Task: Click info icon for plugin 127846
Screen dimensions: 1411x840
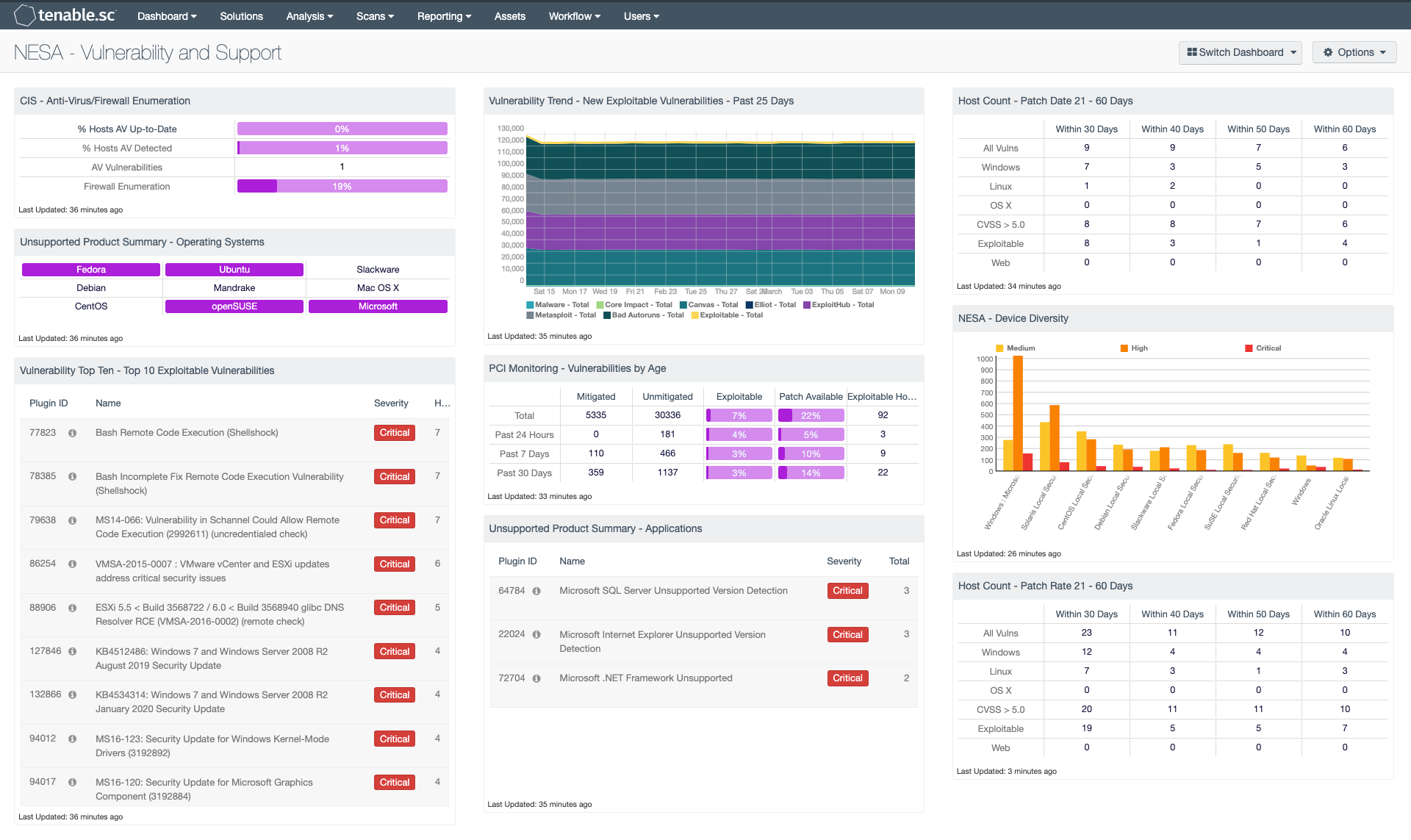Action: (x=73, y=651)
